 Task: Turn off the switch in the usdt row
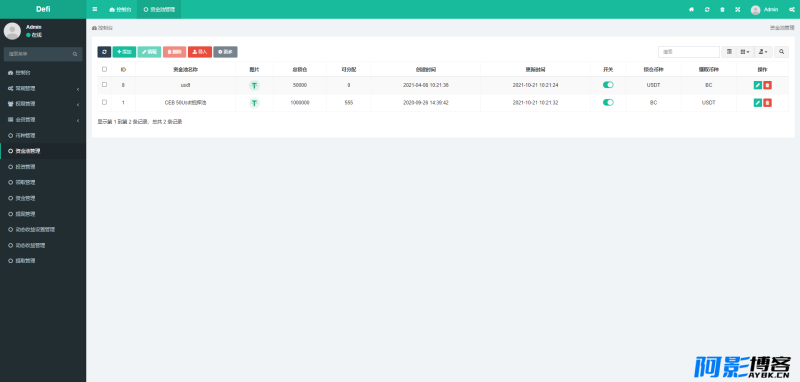click(608, 85)
